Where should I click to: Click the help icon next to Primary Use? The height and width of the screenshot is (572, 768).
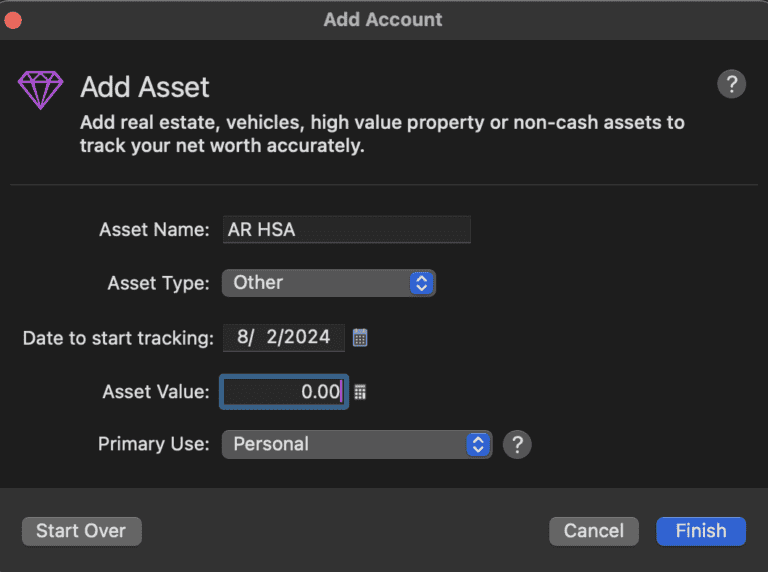pyautogui.click(x=517, y=444)
